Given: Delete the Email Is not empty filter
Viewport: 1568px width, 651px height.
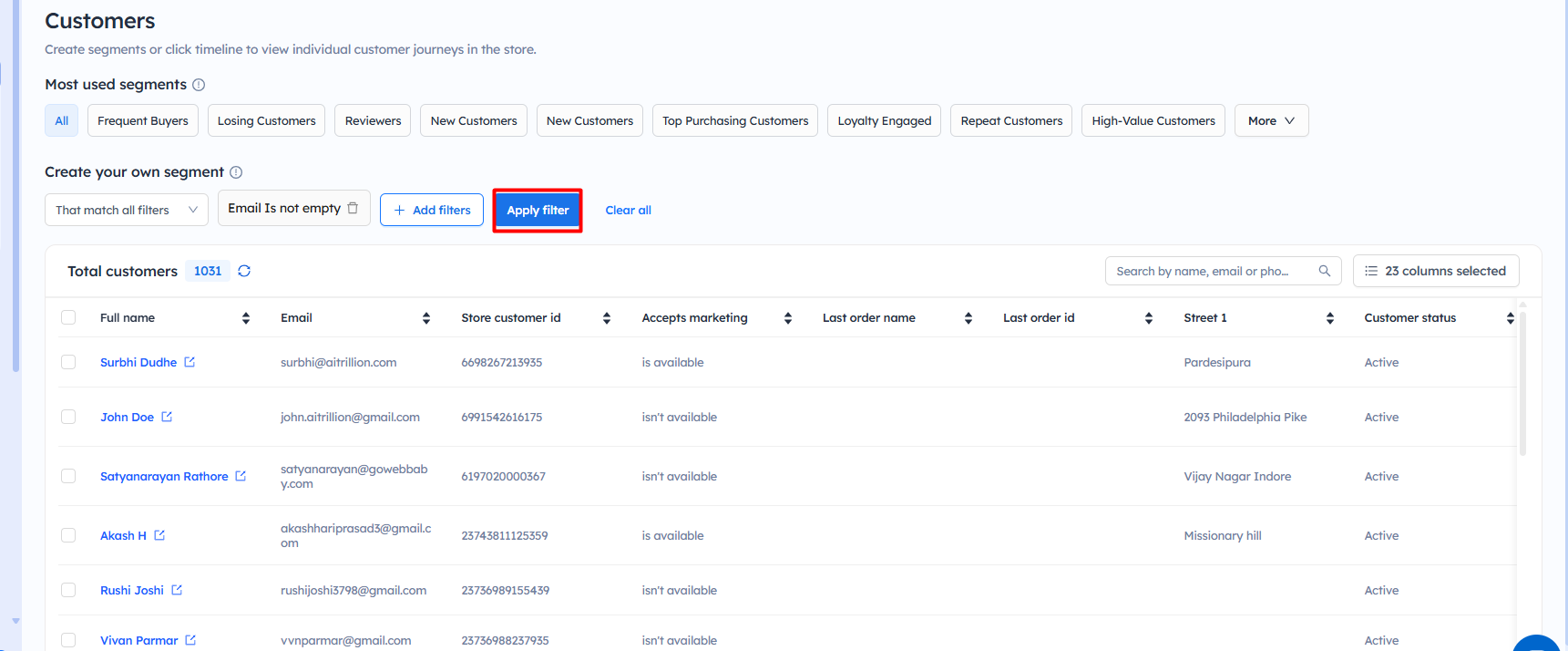Looking at the screenshot, I should tap(353, 208).
